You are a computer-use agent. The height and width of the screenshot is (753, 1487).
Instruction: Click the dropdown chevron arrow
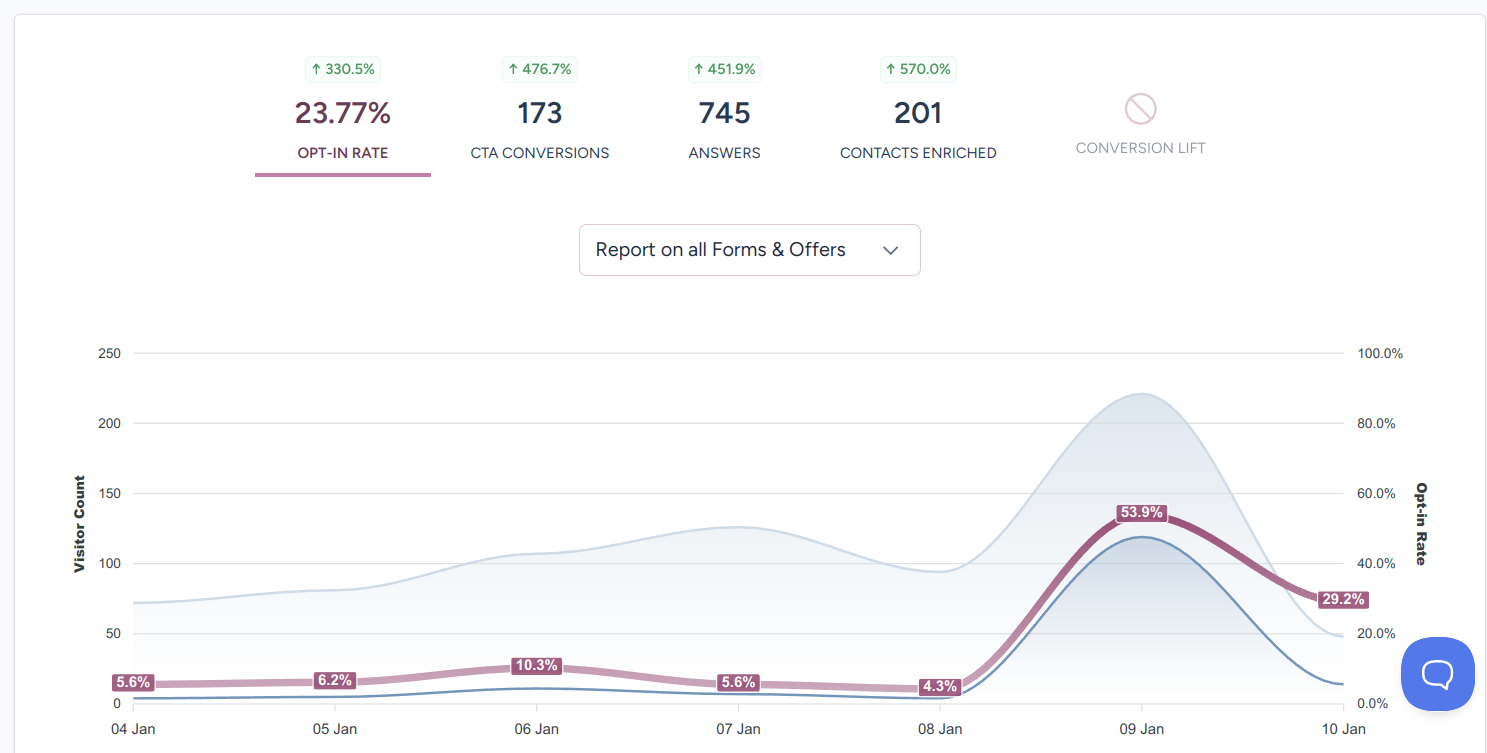point(891,250)
